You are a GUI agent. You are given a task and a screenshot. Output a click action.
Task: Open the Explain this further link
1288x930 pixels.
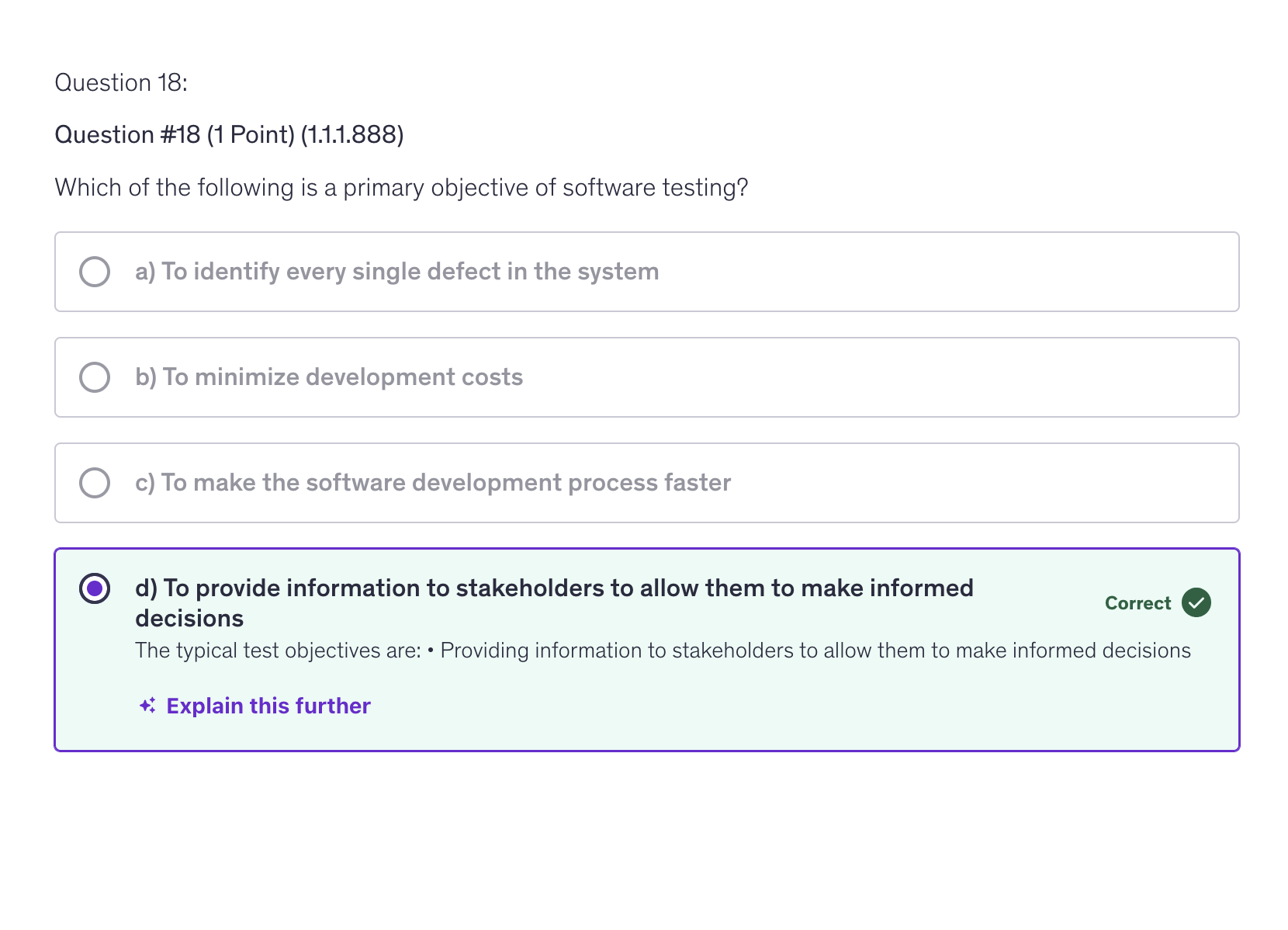coord(268,706)
